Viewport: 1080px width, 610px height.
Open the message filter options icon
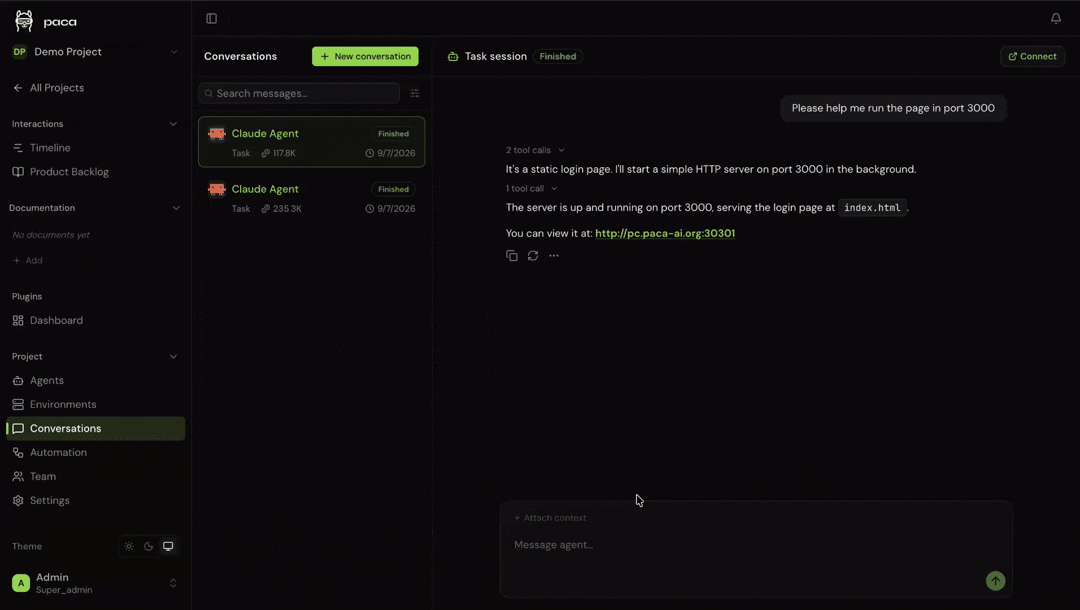click(x=415, y=93)
